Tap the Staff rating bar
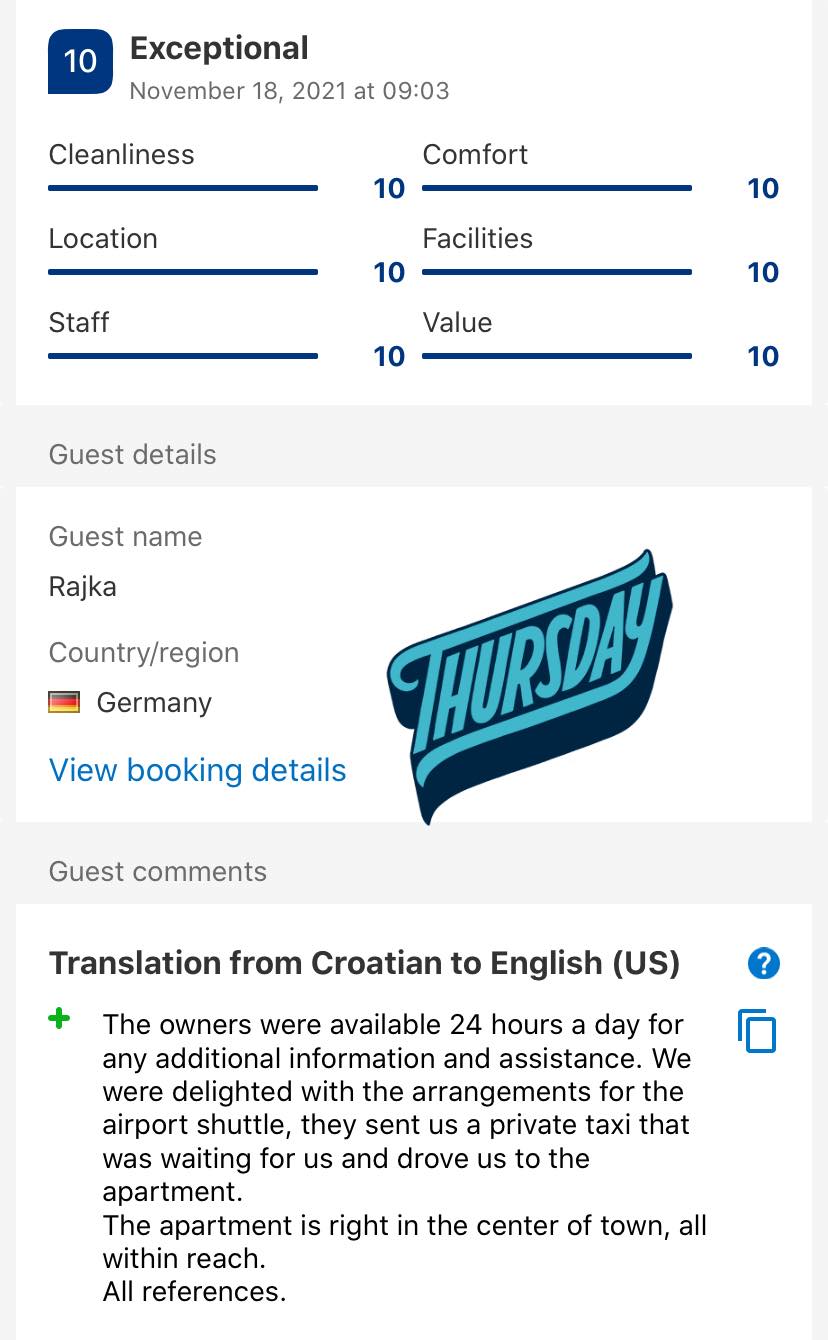This screenshot has width=828, height=1340. click(x=183, y=356)
